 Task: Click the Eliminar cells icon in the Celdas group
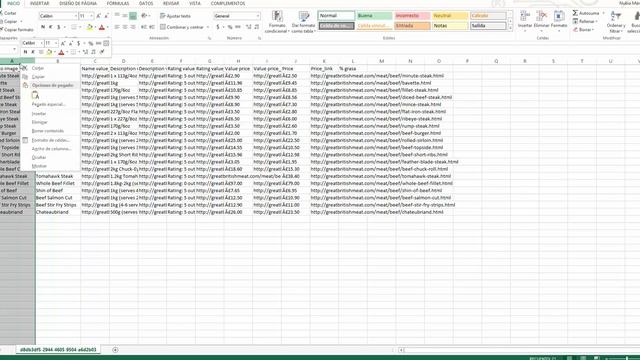coord(542,16)
